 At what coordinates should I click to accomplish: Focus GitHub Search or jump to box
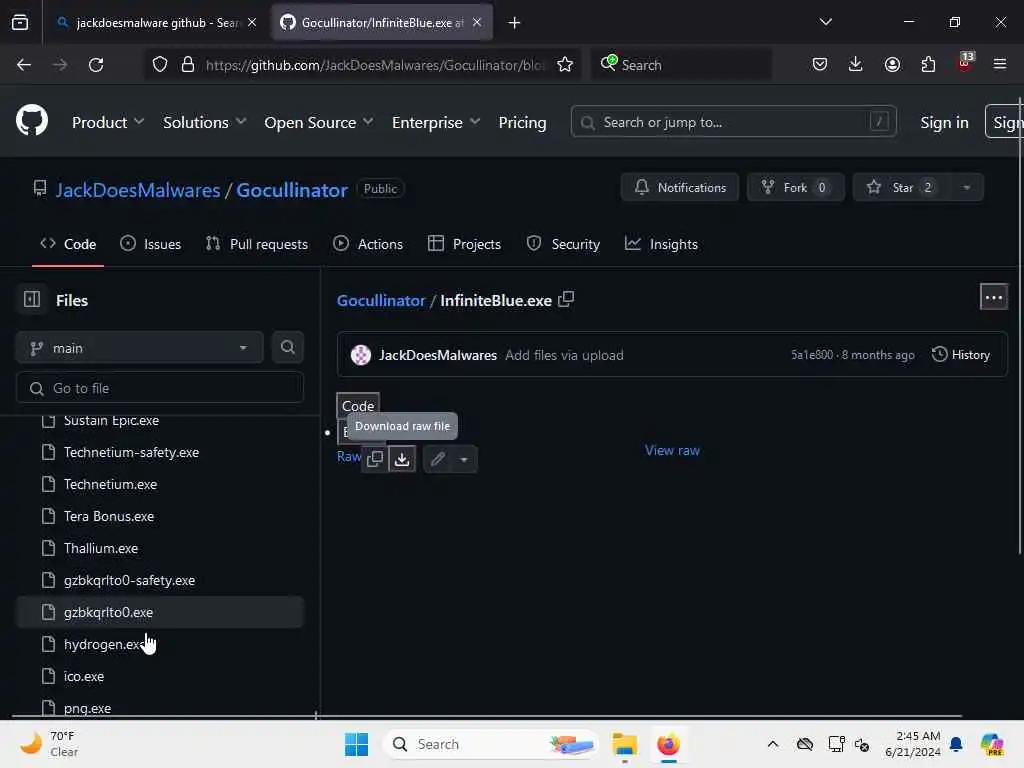(733, 122)
